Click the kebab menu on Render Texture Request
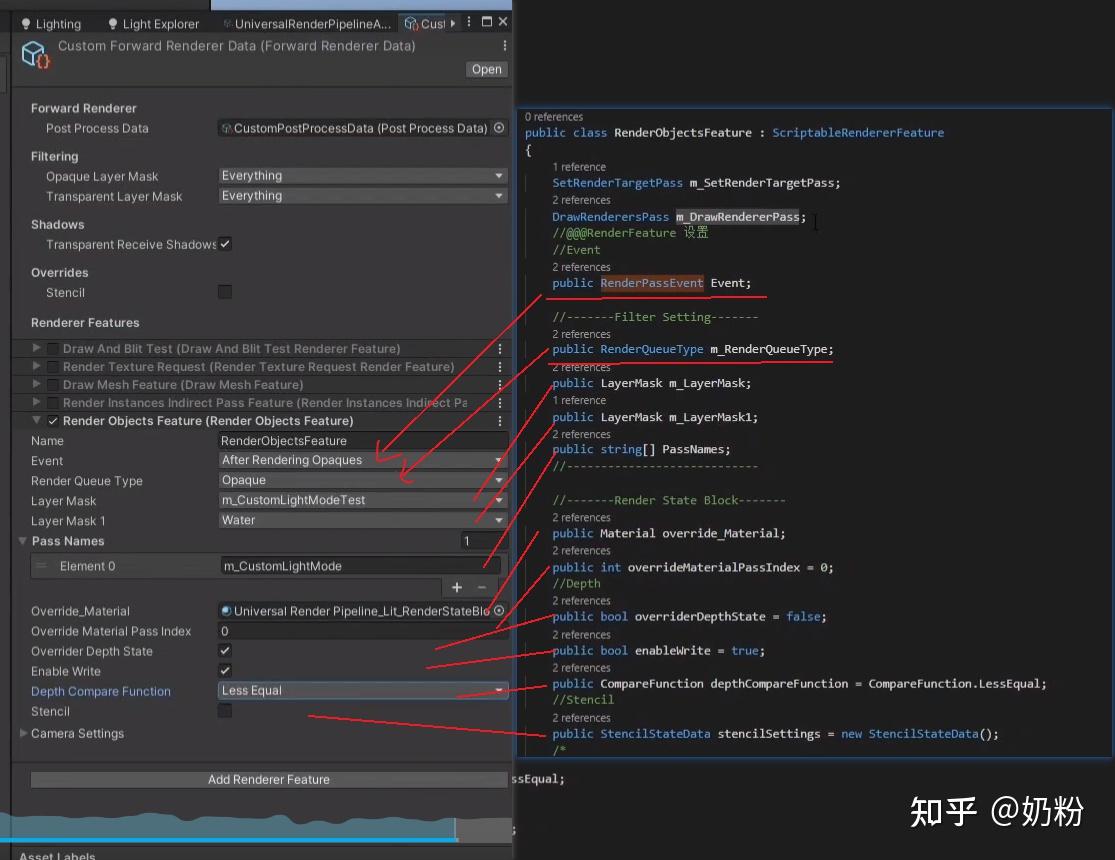Screen dimensions: 1115x860 [x=500, y=366]
